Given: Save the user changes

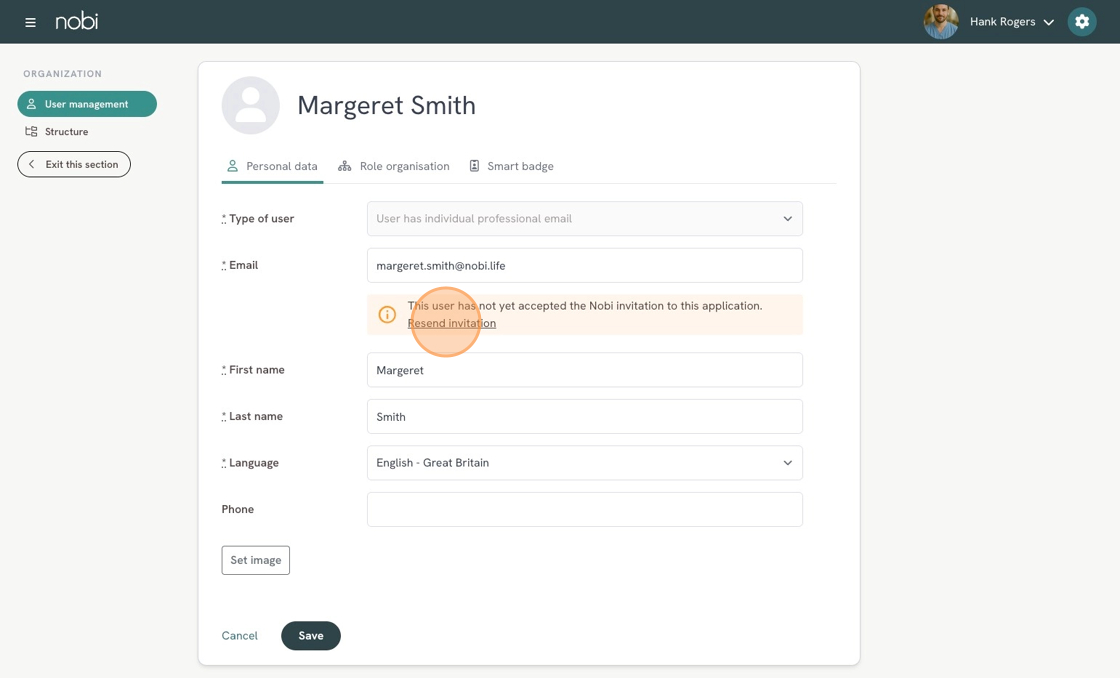Looking at the screenshot, I should 311,636.
